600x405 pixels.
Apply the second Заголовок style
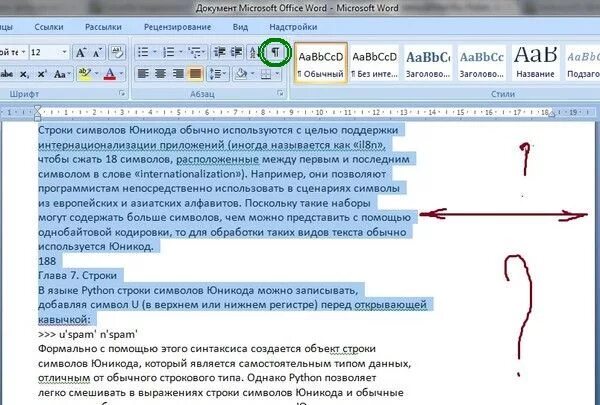481,63
